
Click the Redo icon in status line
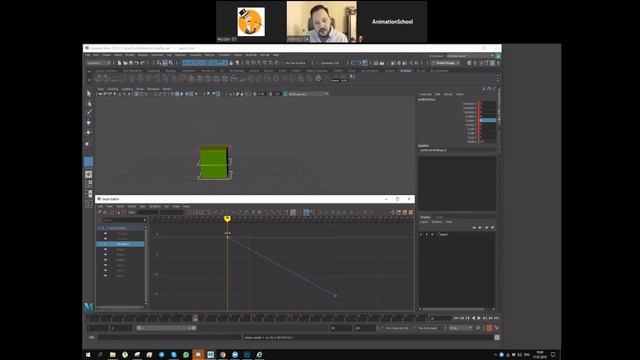click(x=142, y=63)
